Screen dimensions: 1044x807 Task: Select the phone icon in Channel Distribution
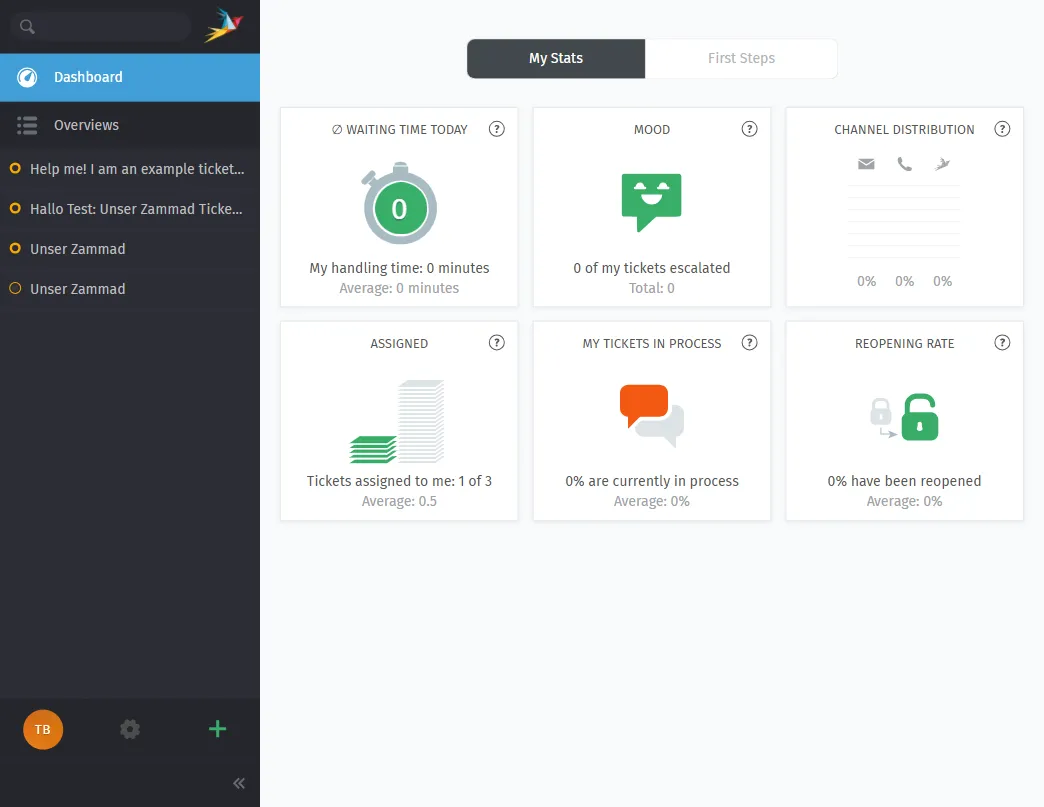[904, 163]
